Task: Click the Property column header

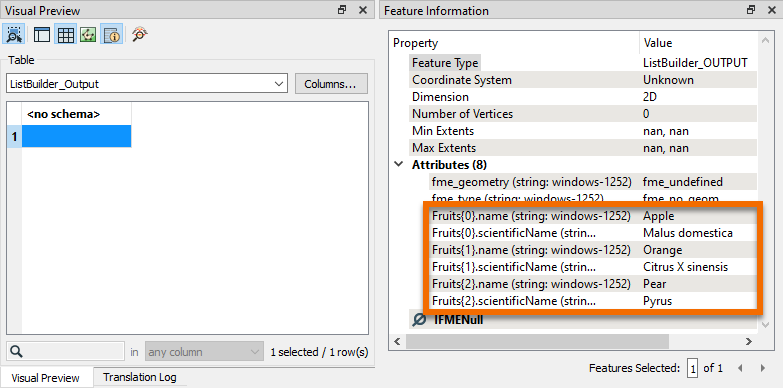Action: 515,43
